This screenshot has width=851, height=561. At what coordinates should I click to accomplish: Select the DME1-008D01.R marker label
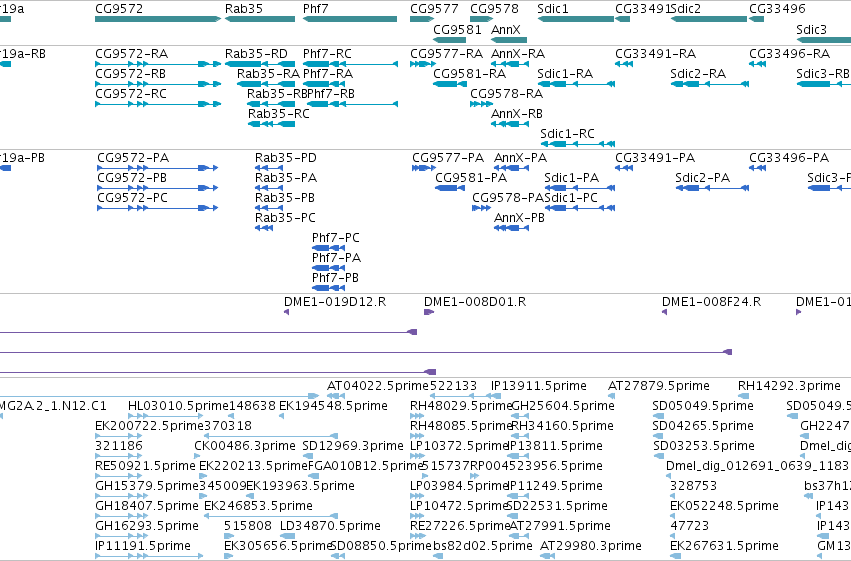(x=475, y=302)
